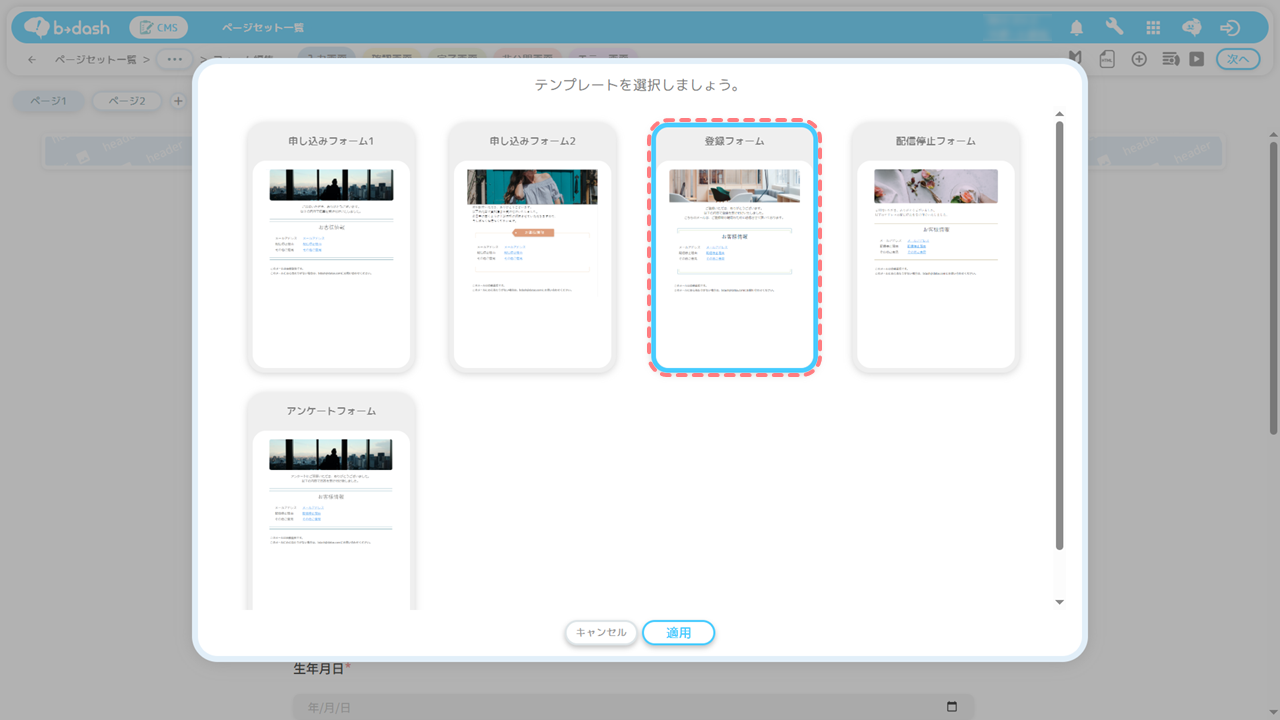Open the apps grid icon

(1153, 28)
